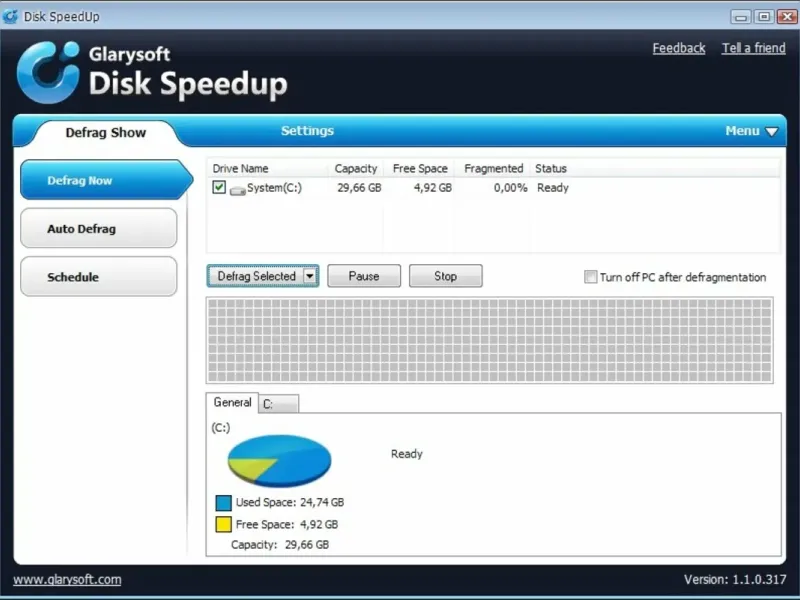Image resolution: width=800 pixels, height=600 pixels.
Task: Click the Free Space: 4,92 GB legend text
Action: click(x=287, y=524)
